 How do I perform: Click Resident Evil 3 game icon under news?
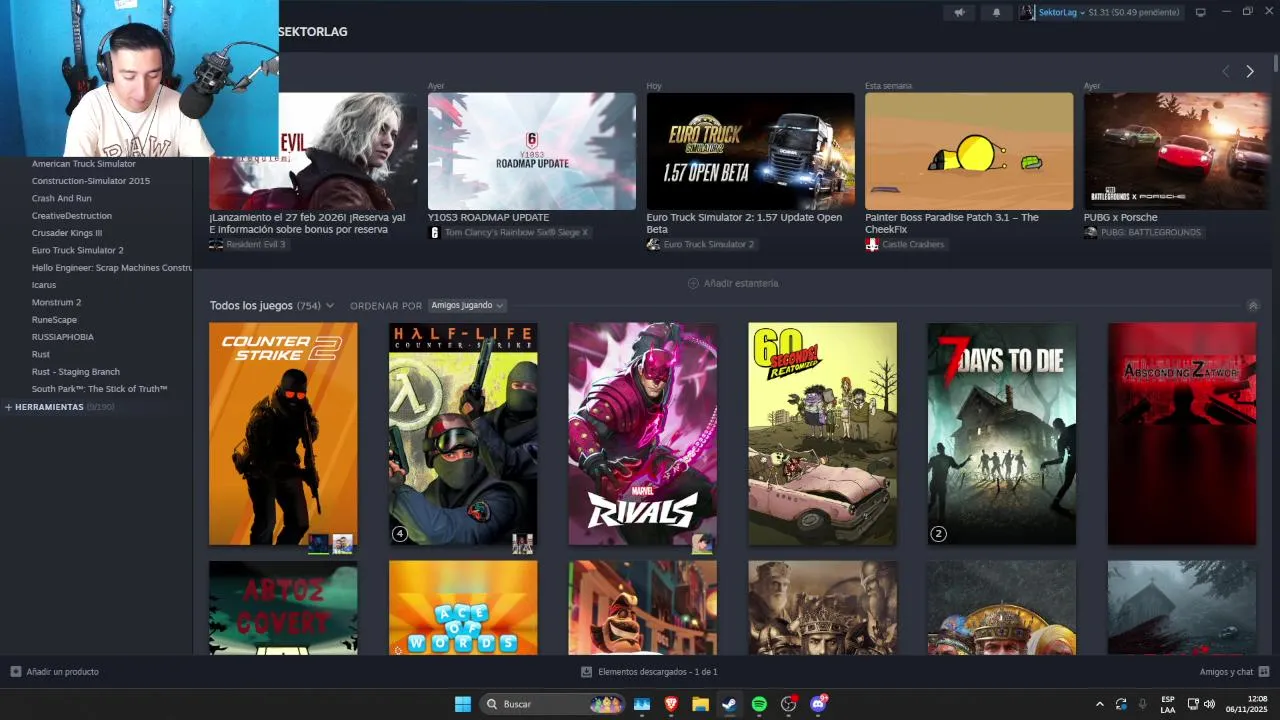(x=216, y=244)
